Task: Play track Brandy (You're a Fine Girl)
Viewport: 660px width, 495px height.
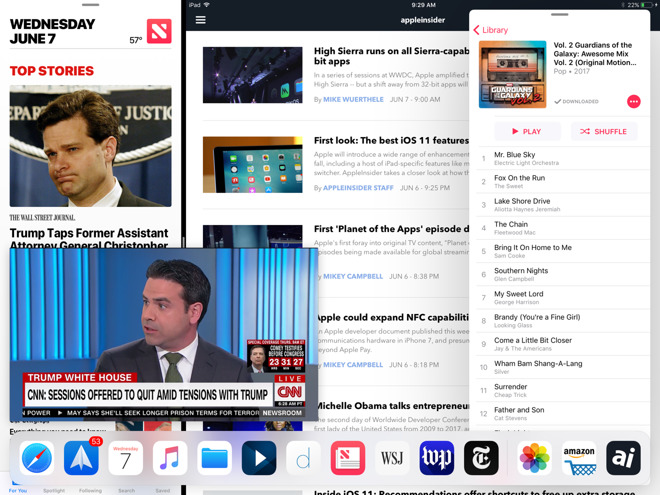Action: point(563,320)
